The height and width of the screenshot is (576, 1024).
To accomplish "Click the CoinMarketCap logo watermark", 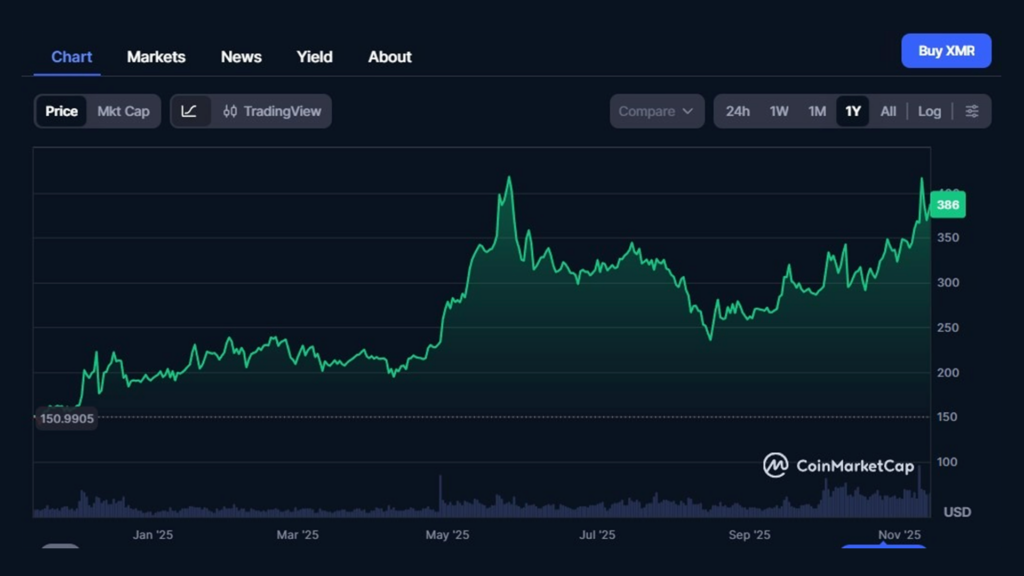I will coord(775,465).
